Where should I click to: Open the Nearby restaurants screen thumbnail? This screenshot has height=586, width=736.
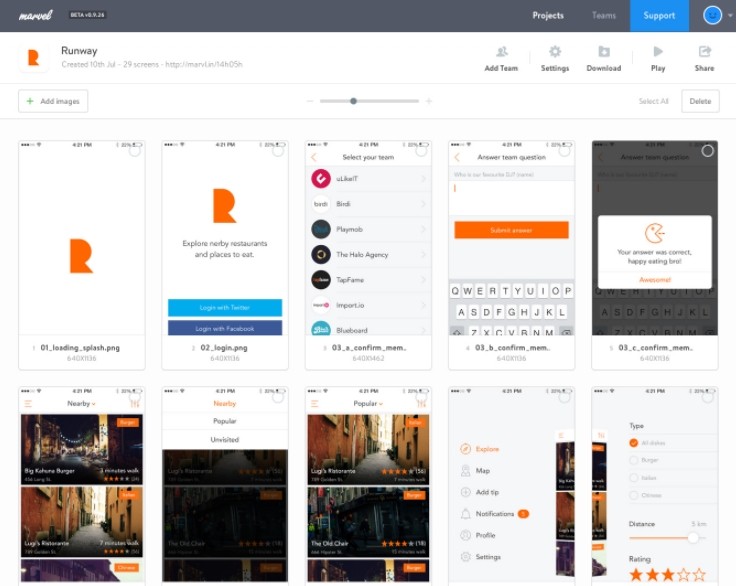tap(82, 486)
